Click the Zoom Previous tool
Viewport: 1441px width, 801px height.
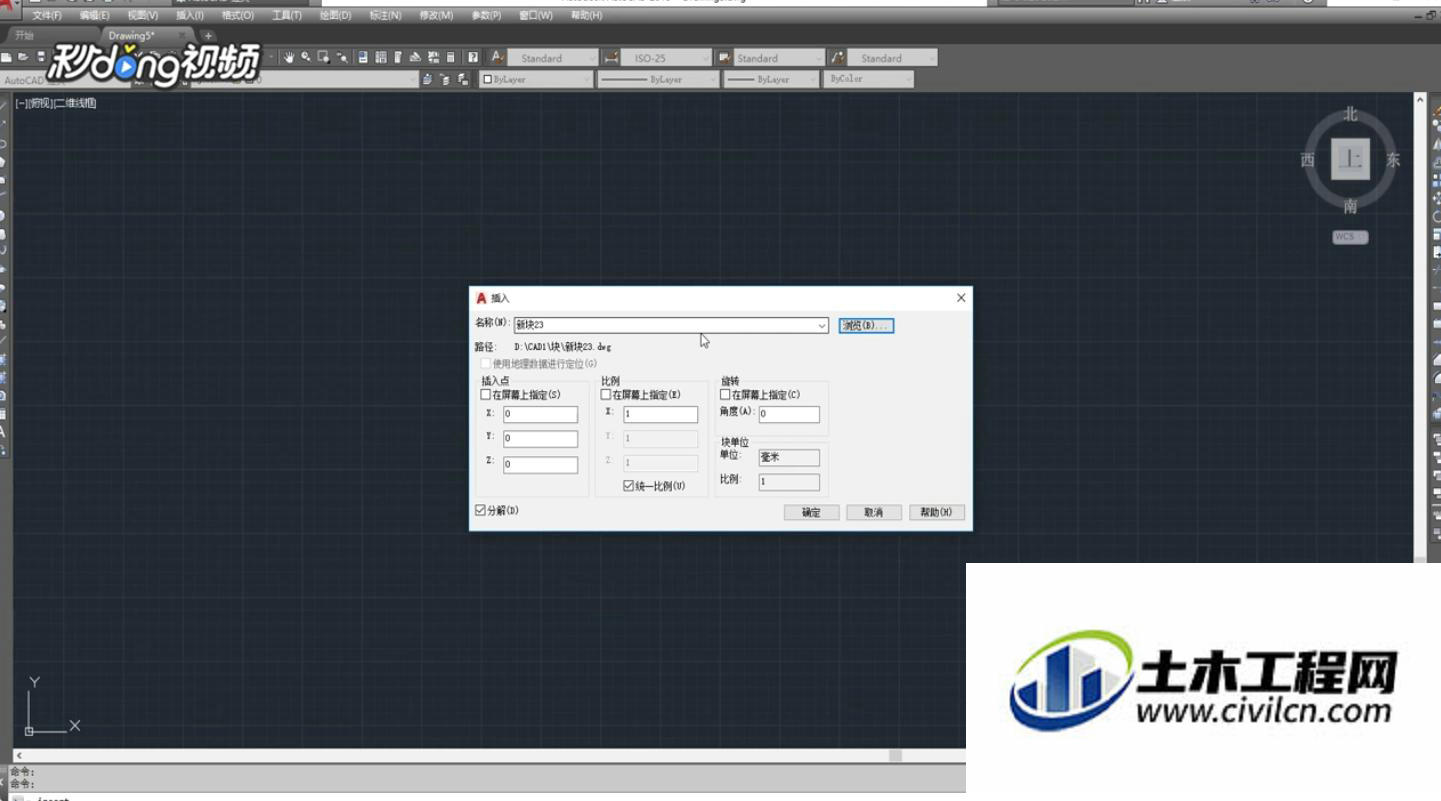point(342,57)
